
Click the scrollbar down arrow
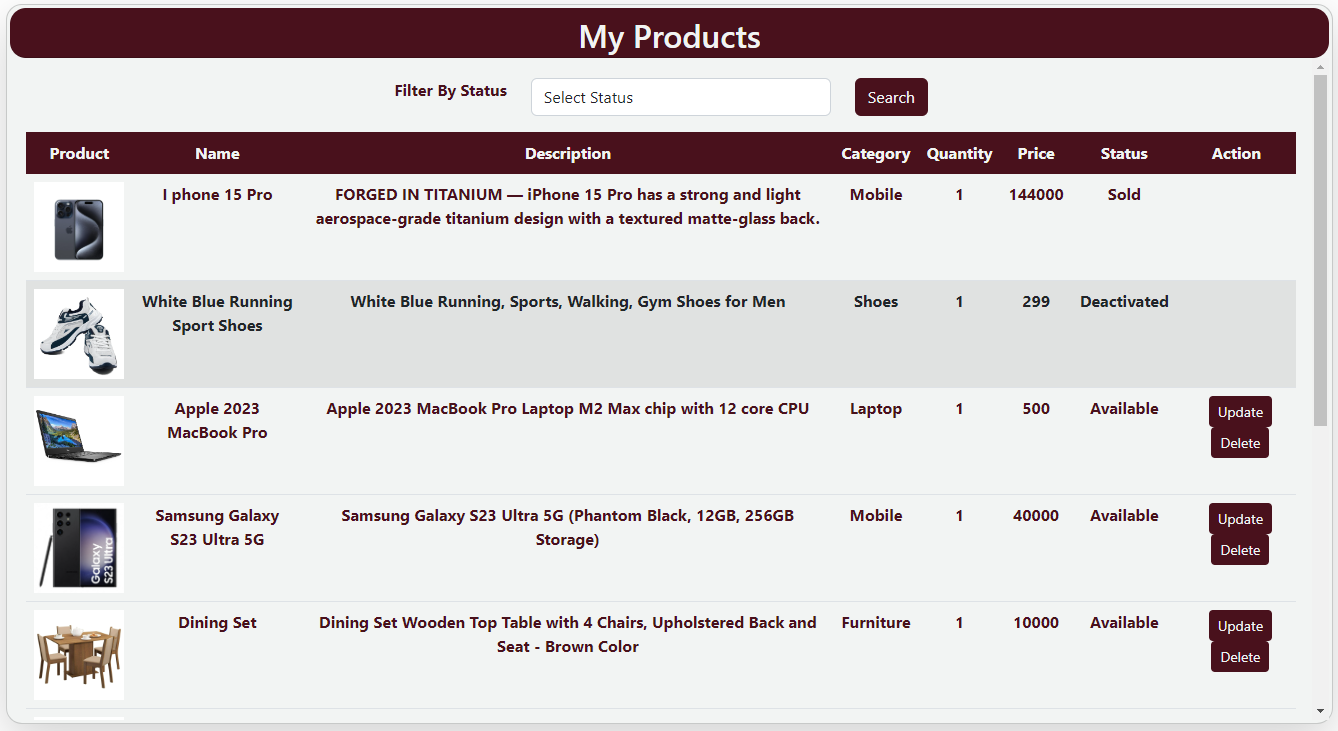click(x=1320, y=712)
